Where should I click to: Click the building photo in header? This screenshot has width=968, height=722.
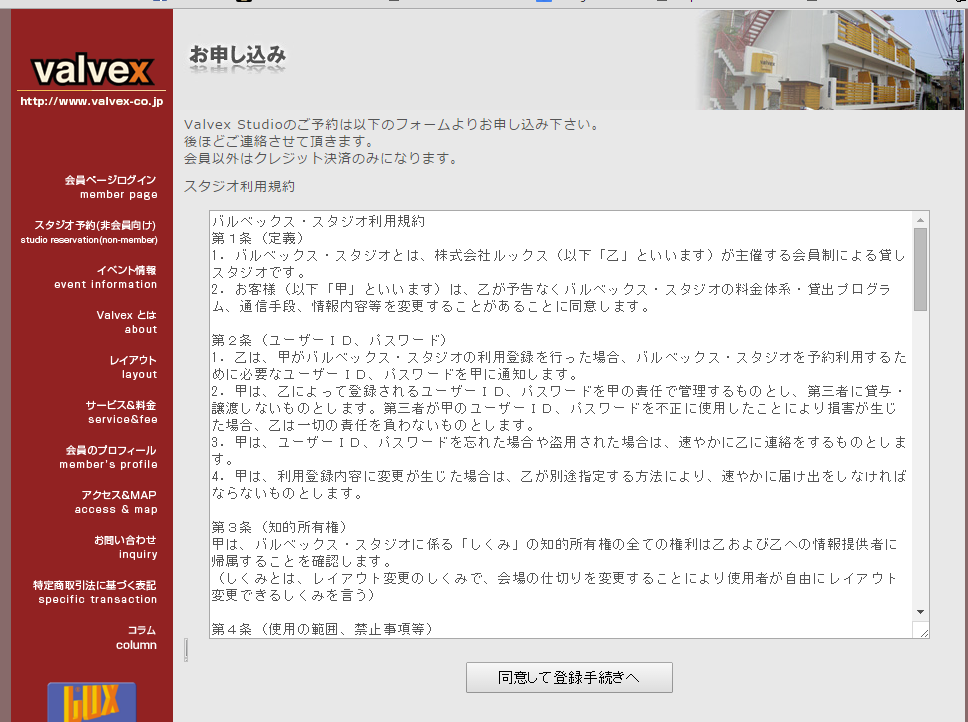click(830, 59)
